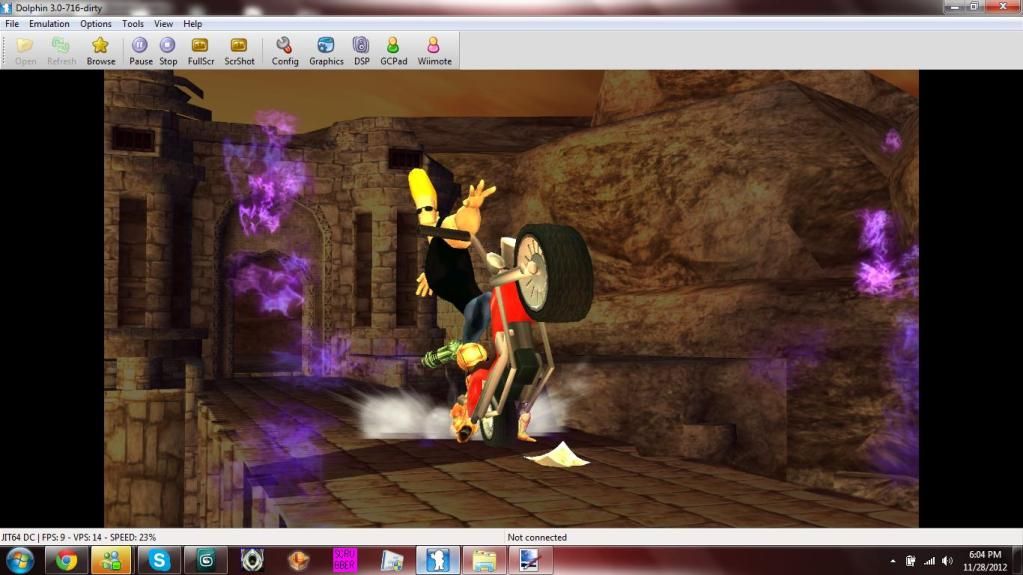
Task: Click the Windows Start button
Action: point(20,560)
